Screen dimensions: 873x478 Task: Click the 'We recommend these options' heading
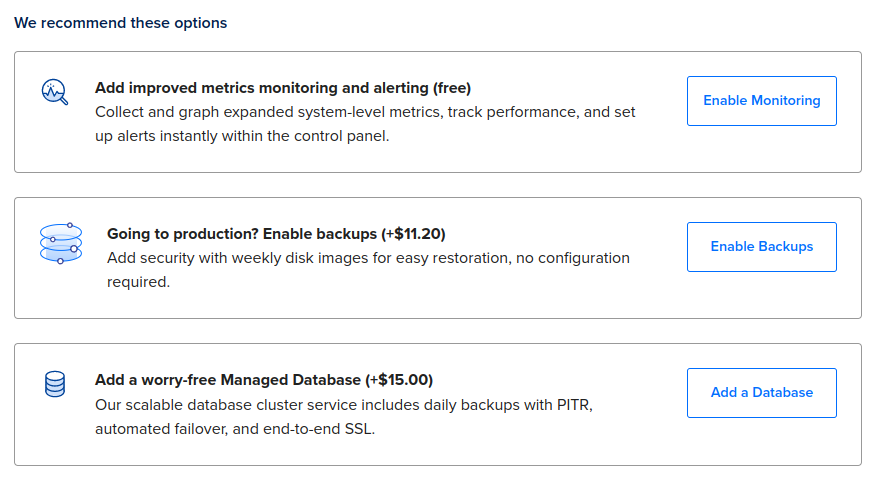point(120,23)
